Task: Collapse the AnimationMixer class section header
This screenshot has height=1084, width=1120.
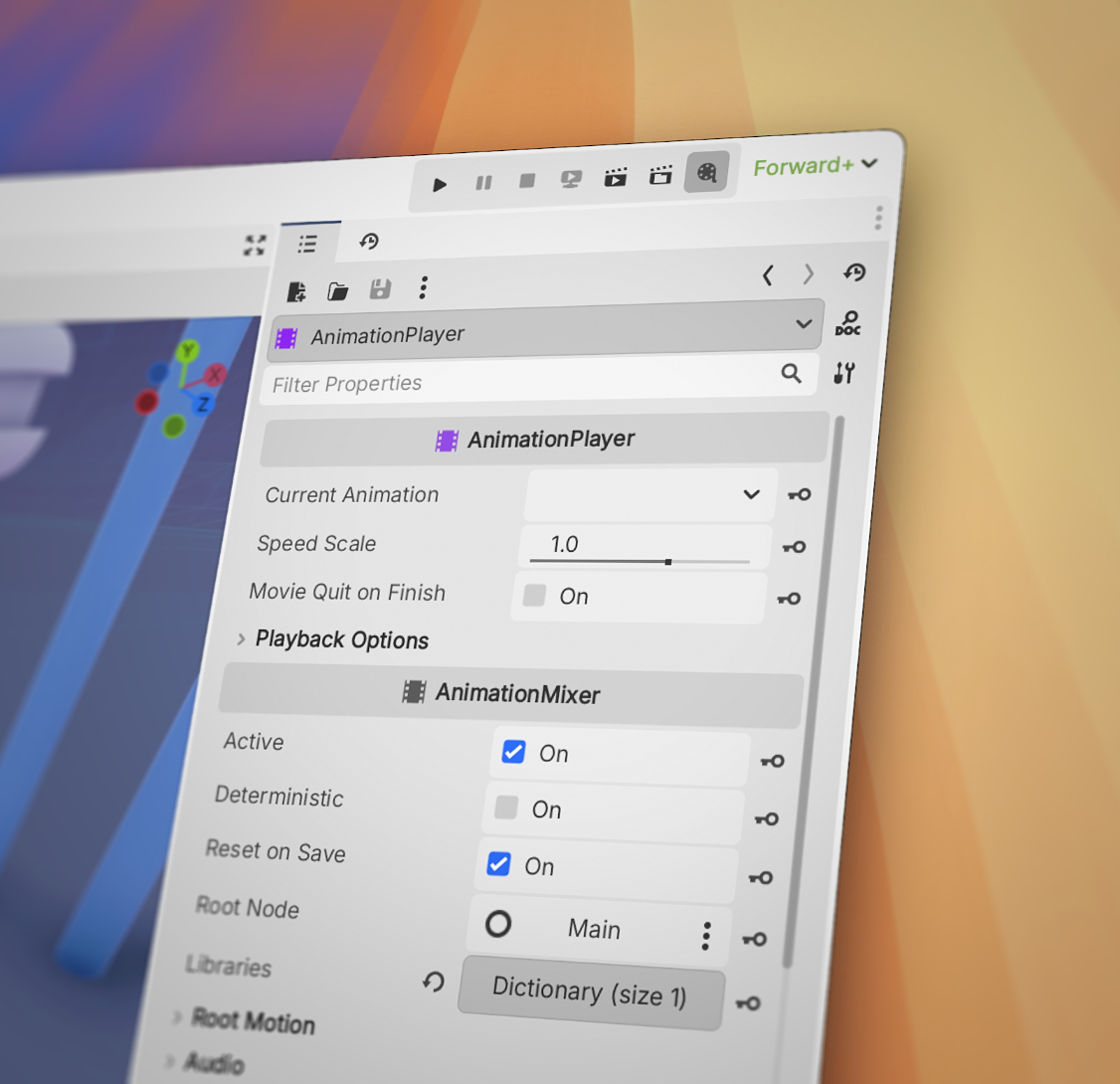Action: tap(510, 694)
